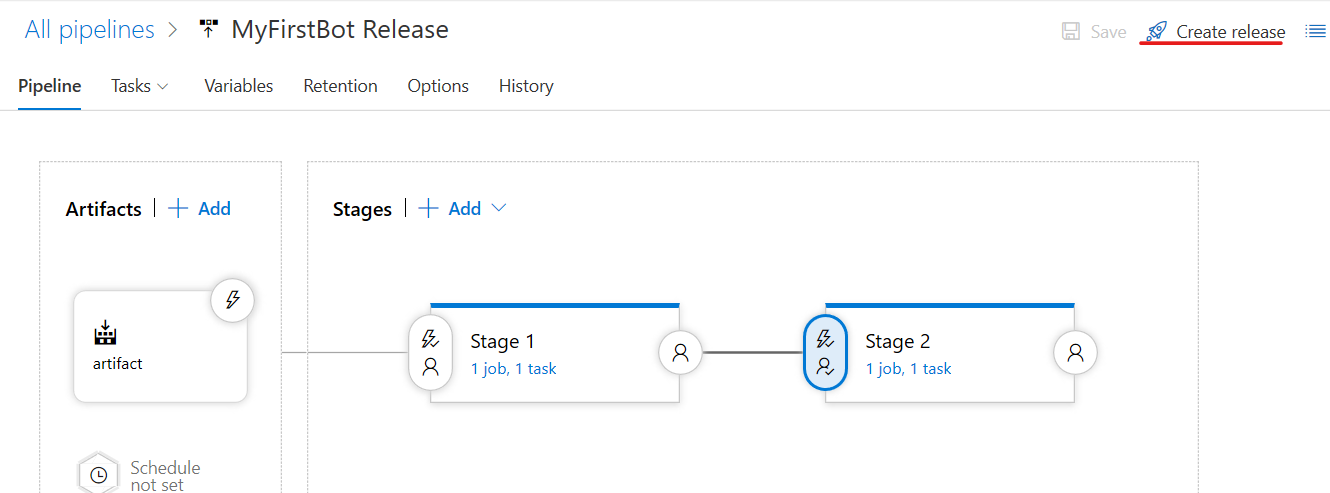1330x493 pixels.
Task: Click the artifact continuous deployment trigger lightning icon
Action: pyautogui.click(x=233, y=300)
